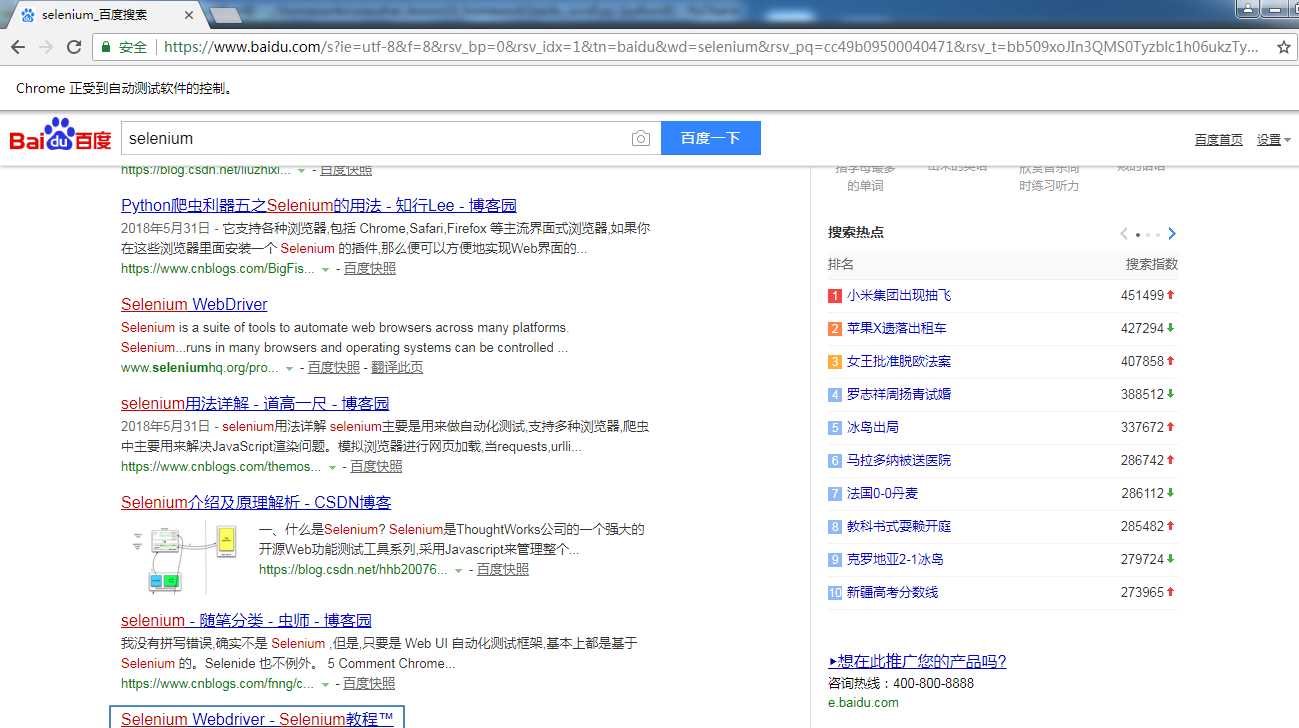Click rank 1 badge in hot searches
The width and height of the screenshot is (1299, 728).
click(835, 295)
